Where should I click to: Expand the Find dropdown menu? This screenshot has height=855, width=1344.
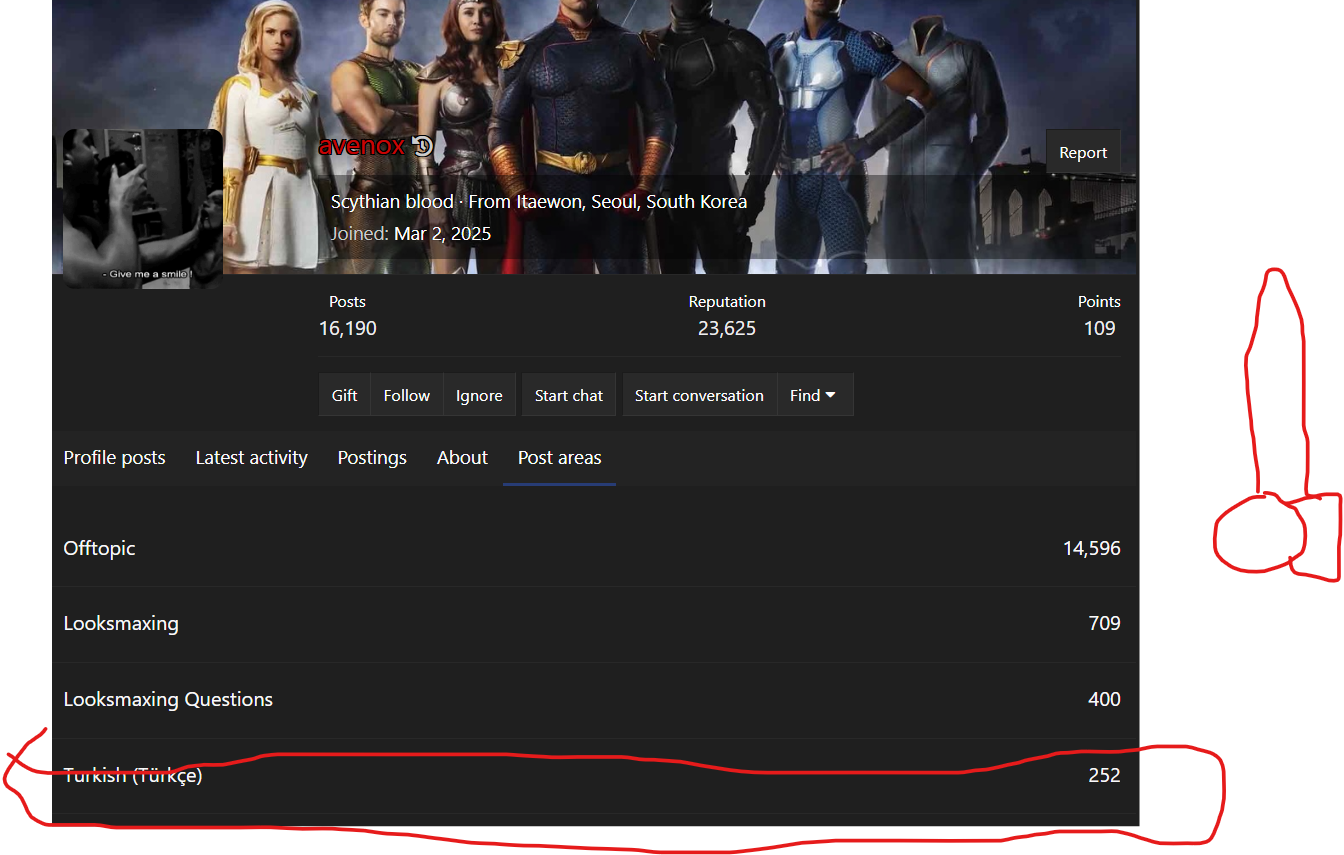coord(815,395)
